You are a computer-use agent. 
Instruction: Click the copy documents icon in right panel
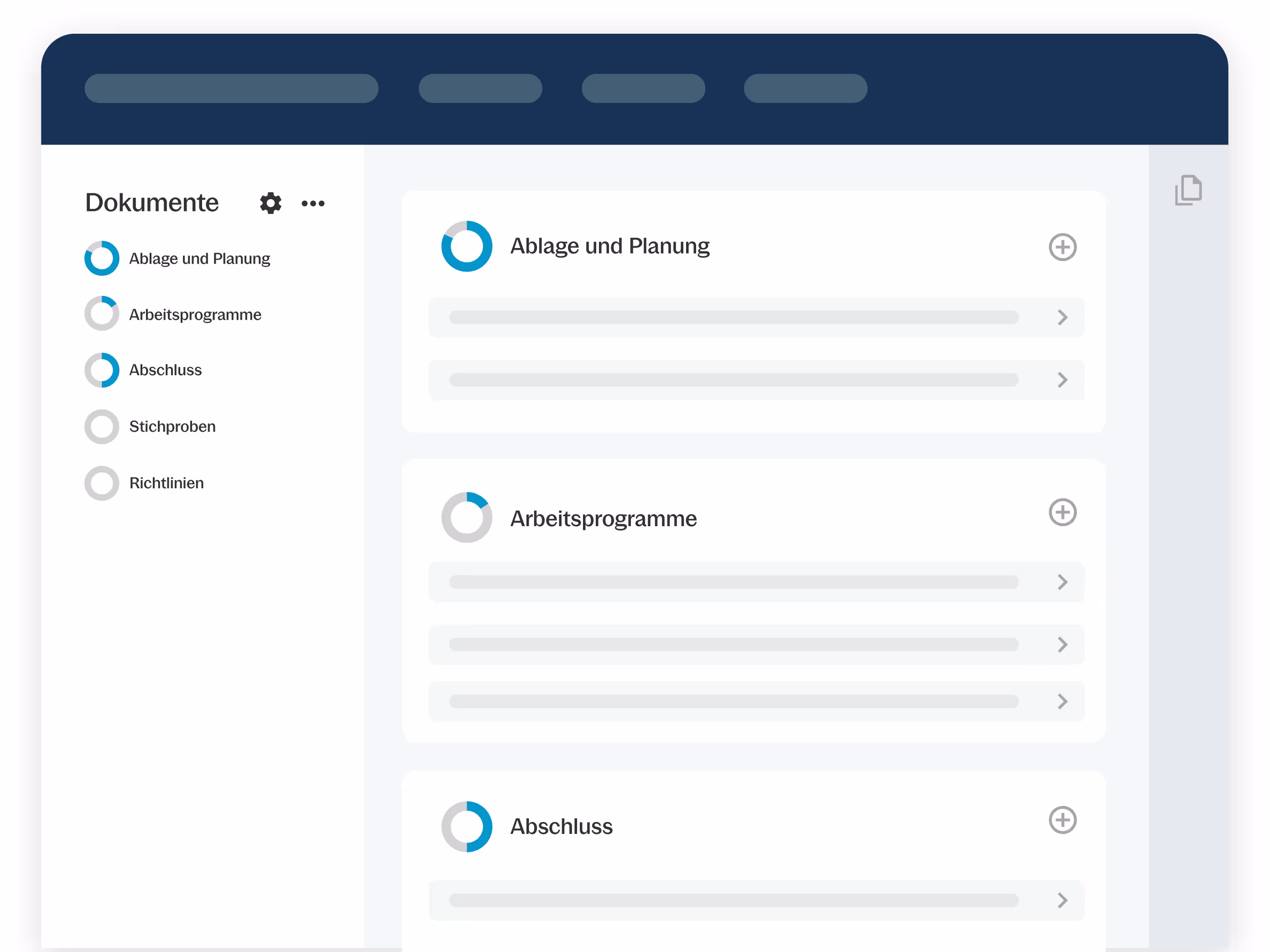coord(1188,190)
